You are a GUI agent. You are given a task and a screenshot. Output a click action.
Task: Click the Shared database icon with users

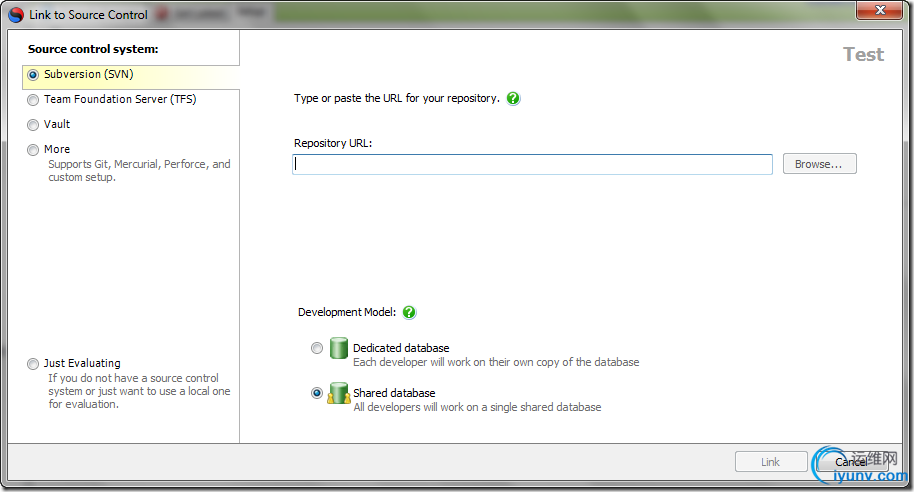click(339, 393)
